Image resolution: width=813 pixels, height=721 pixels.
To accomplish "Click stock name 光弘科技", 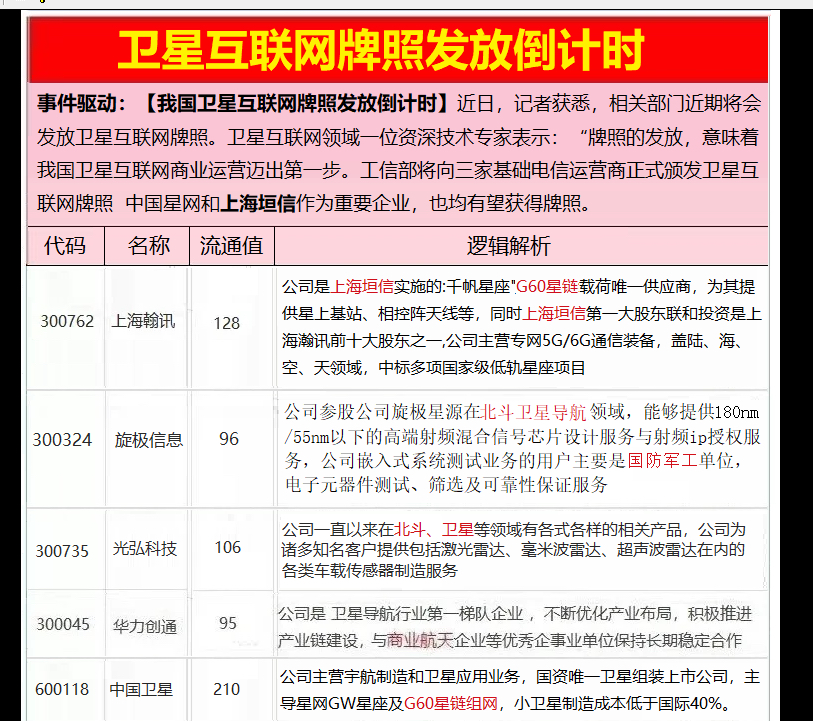I will click(145, 548).
